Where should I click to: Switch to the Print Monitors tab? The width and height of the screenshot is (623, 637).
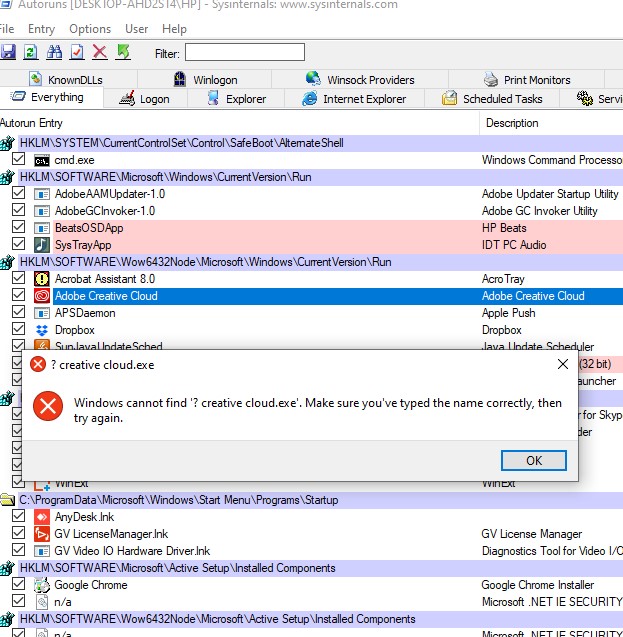[x=527, y=79]
